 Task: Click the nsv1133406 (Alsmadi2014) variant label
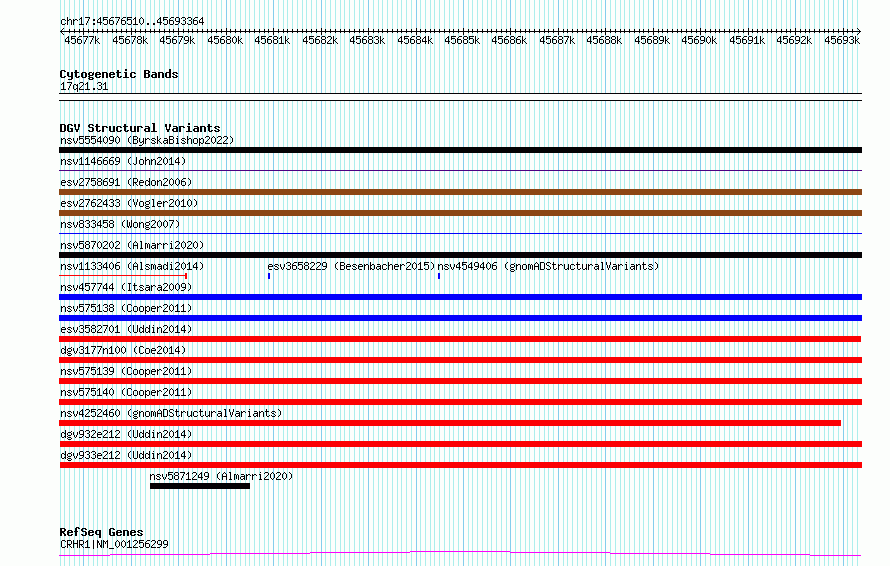131,266
